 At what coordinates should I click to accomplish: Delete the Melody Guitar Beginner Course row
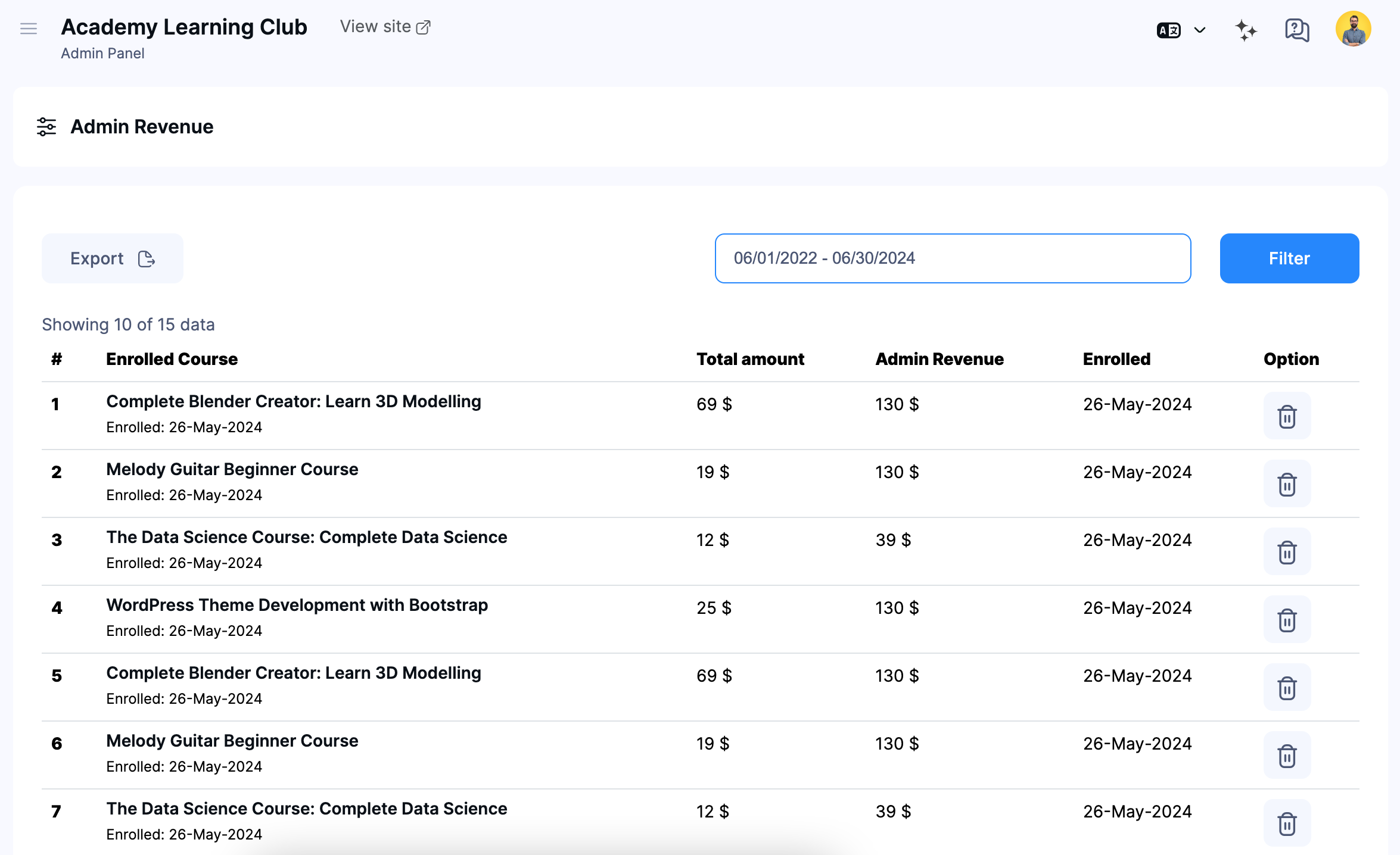tap(1287, 484)
